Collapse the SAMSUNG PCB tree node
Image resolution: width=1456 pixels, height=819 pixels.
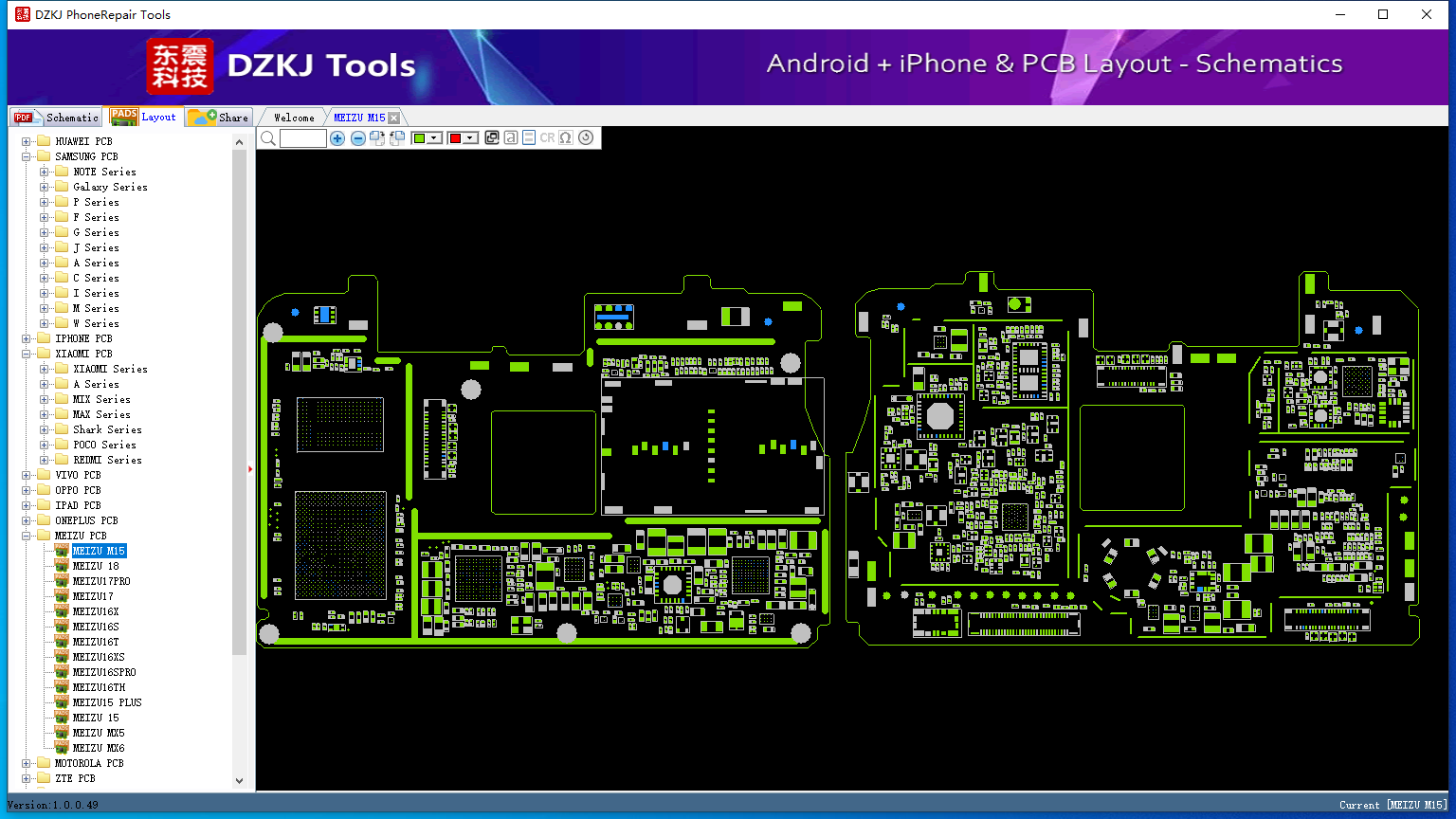27,156
